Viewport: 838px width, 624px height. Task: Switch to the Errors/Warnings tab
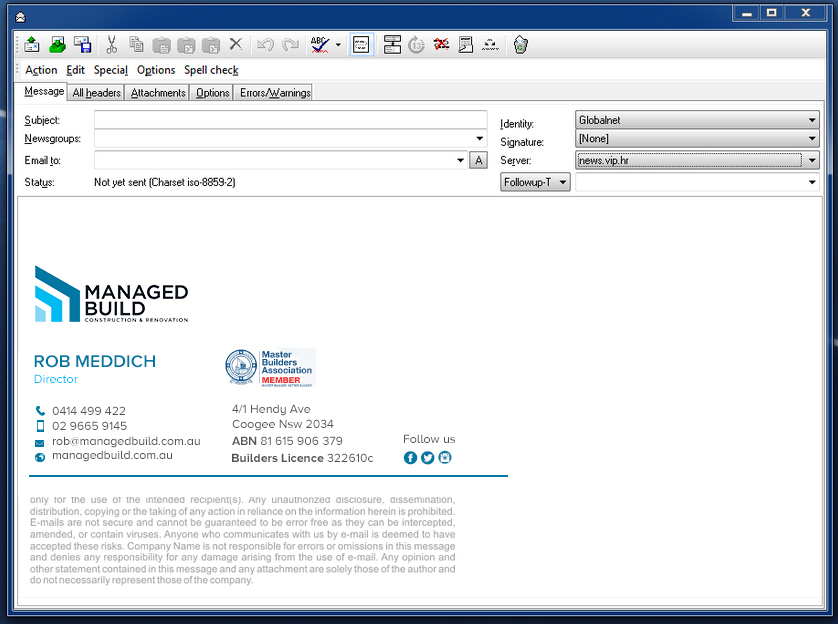point(275,93)
